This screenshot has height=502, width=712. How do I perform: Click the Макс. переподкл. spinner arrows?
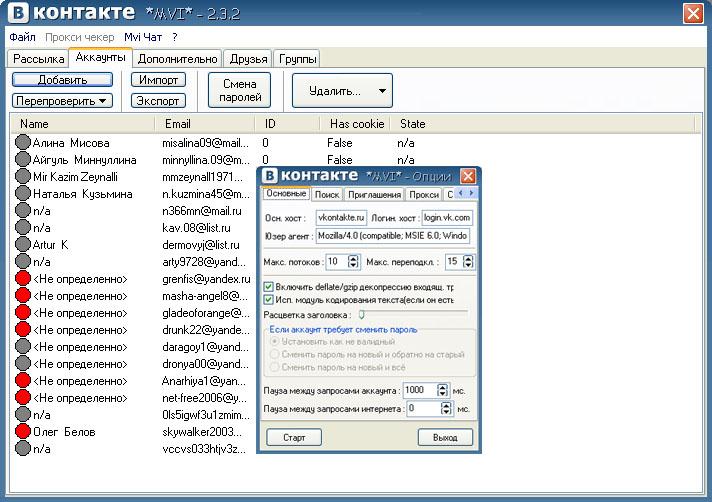coord(468,261)
